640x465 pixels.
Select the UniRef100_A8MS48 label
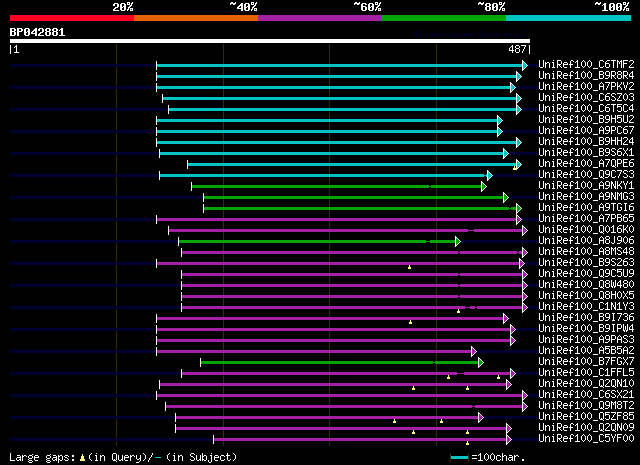tap(586, 251)
